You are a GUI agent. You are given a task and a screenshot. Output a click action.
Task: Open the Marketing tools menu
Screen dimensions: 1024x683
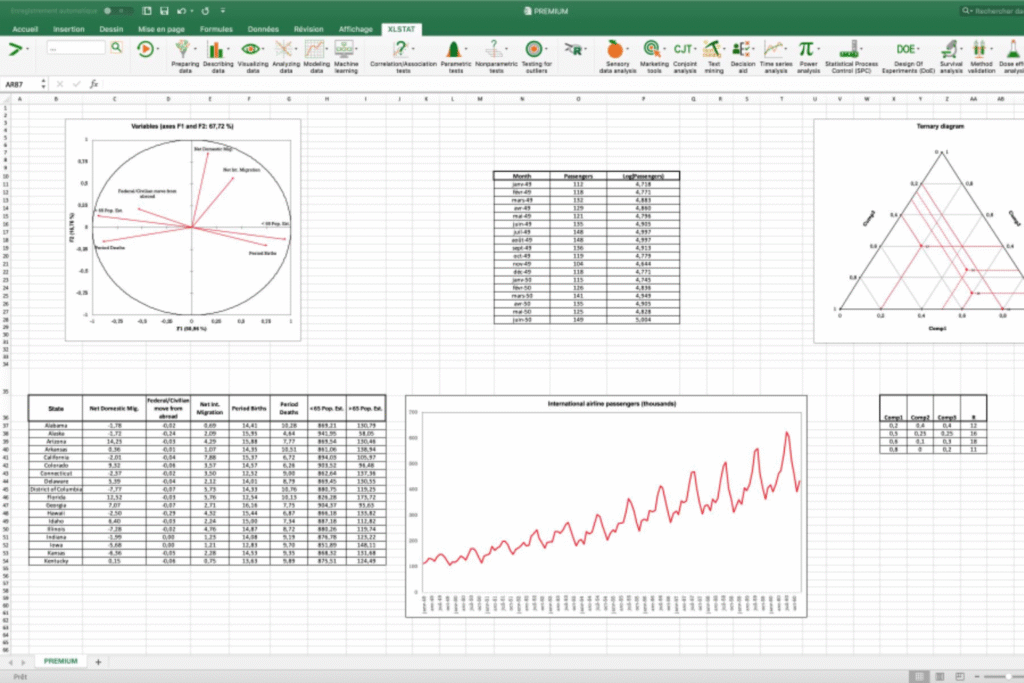coord(654,57)
